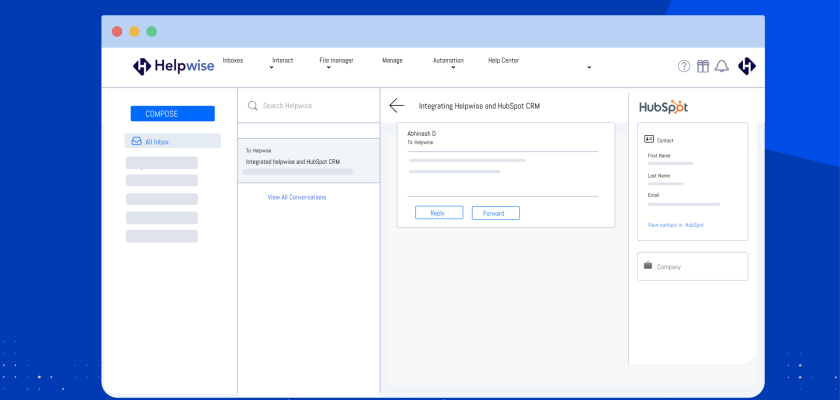Open the help question mark icon
840x400 pixels.
click(684, 66)
